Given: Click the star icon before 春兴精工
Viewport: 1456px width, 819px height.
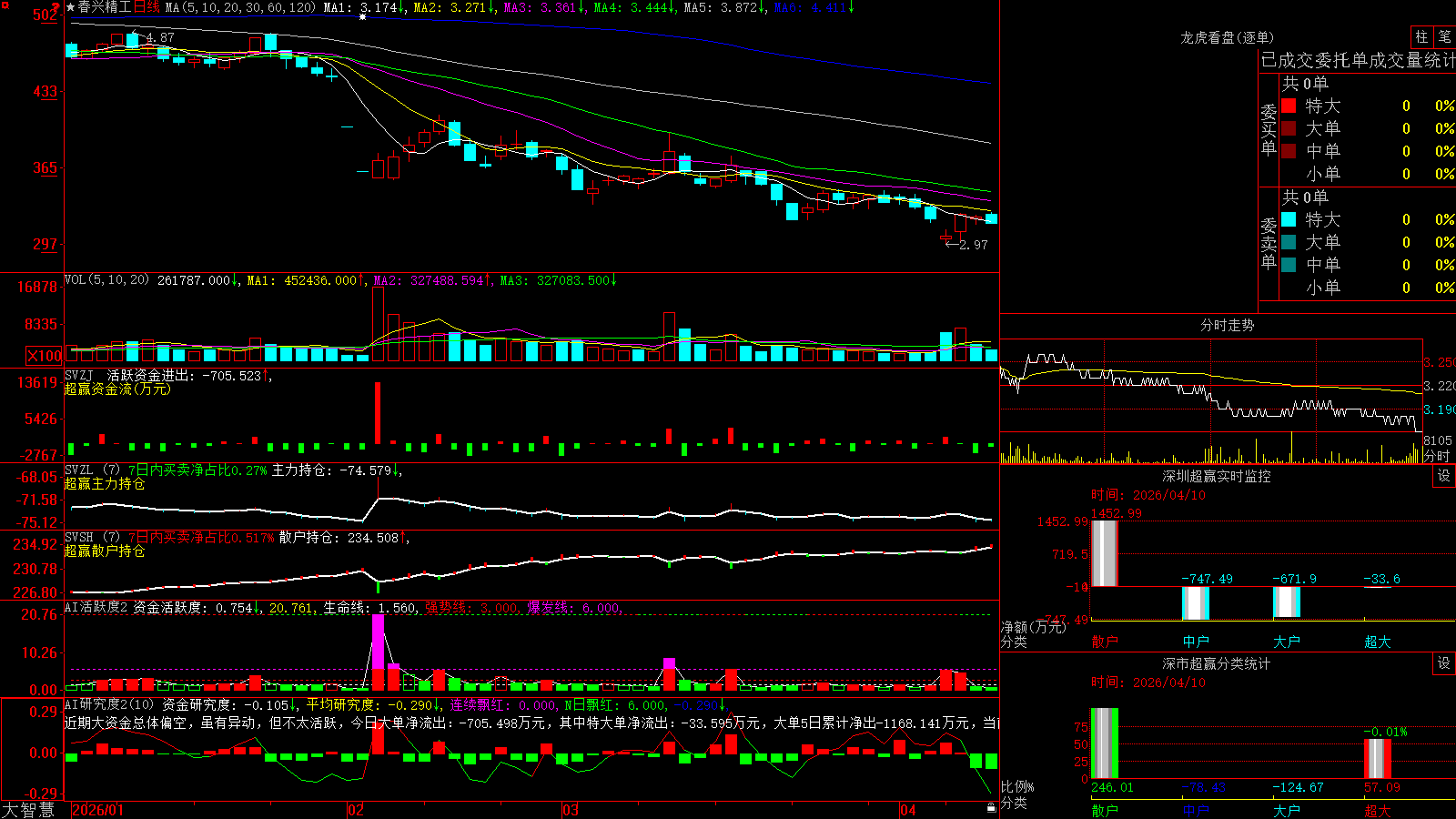Looking at the screenshot, I should pyautogui.click(x=71, y=7).
